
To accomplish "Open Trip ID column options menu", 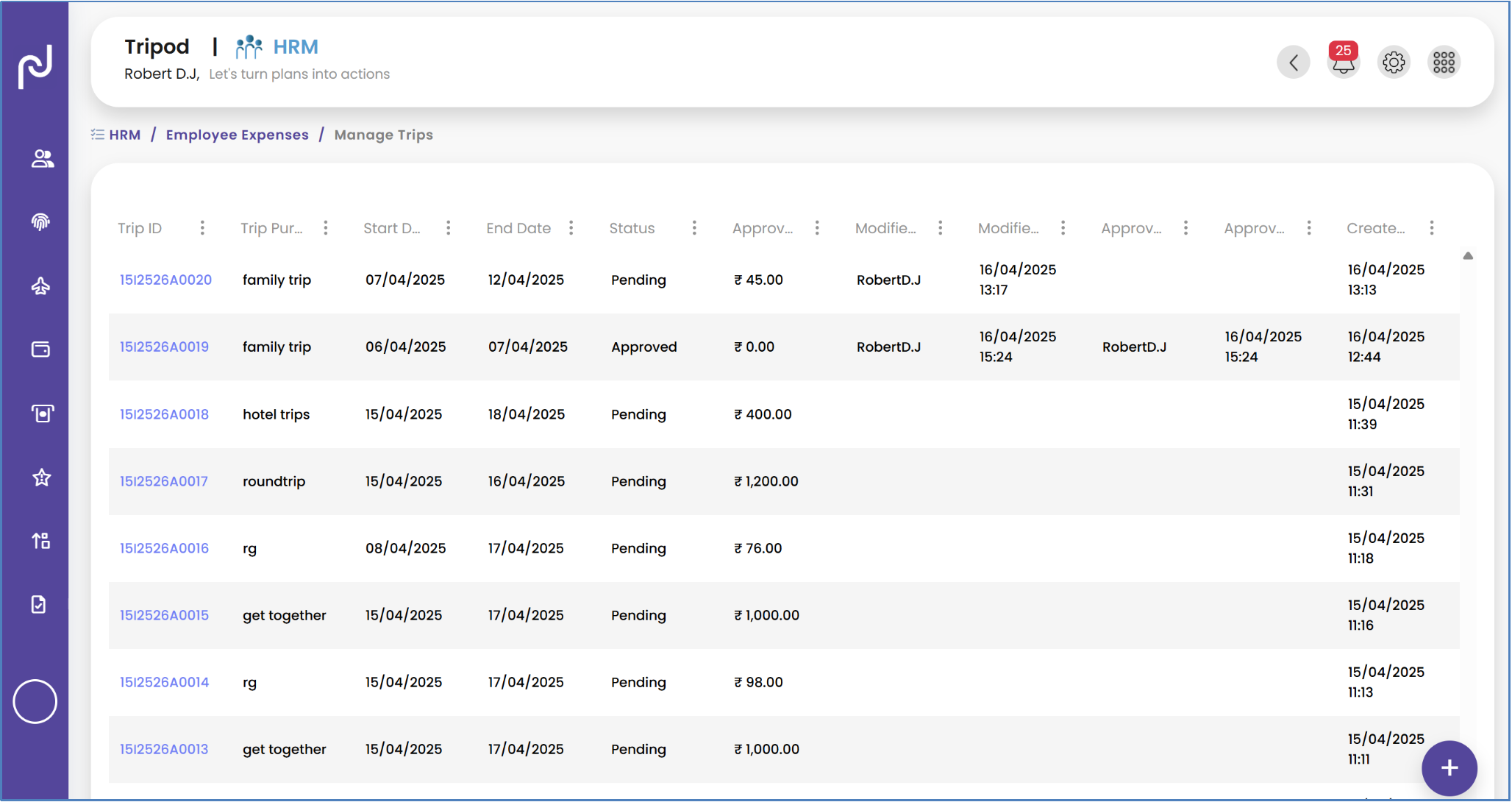I will pos(202,228).
